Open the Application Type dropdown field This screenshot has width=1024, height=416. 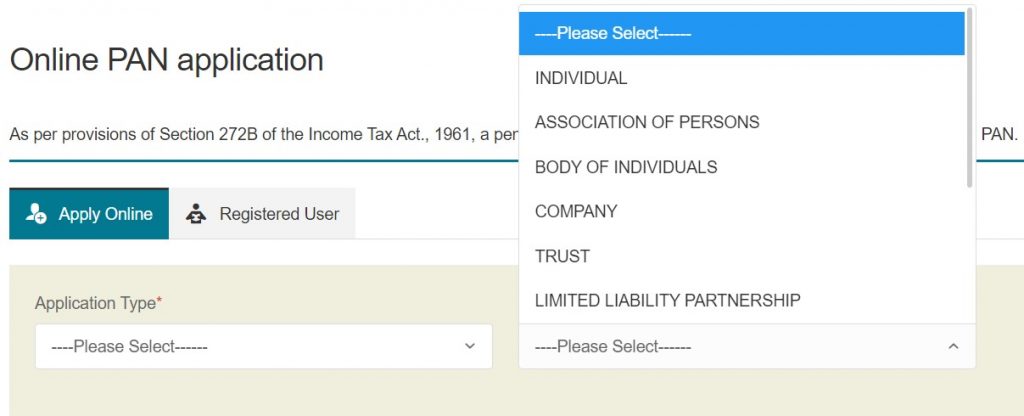(x=264, y=346)
